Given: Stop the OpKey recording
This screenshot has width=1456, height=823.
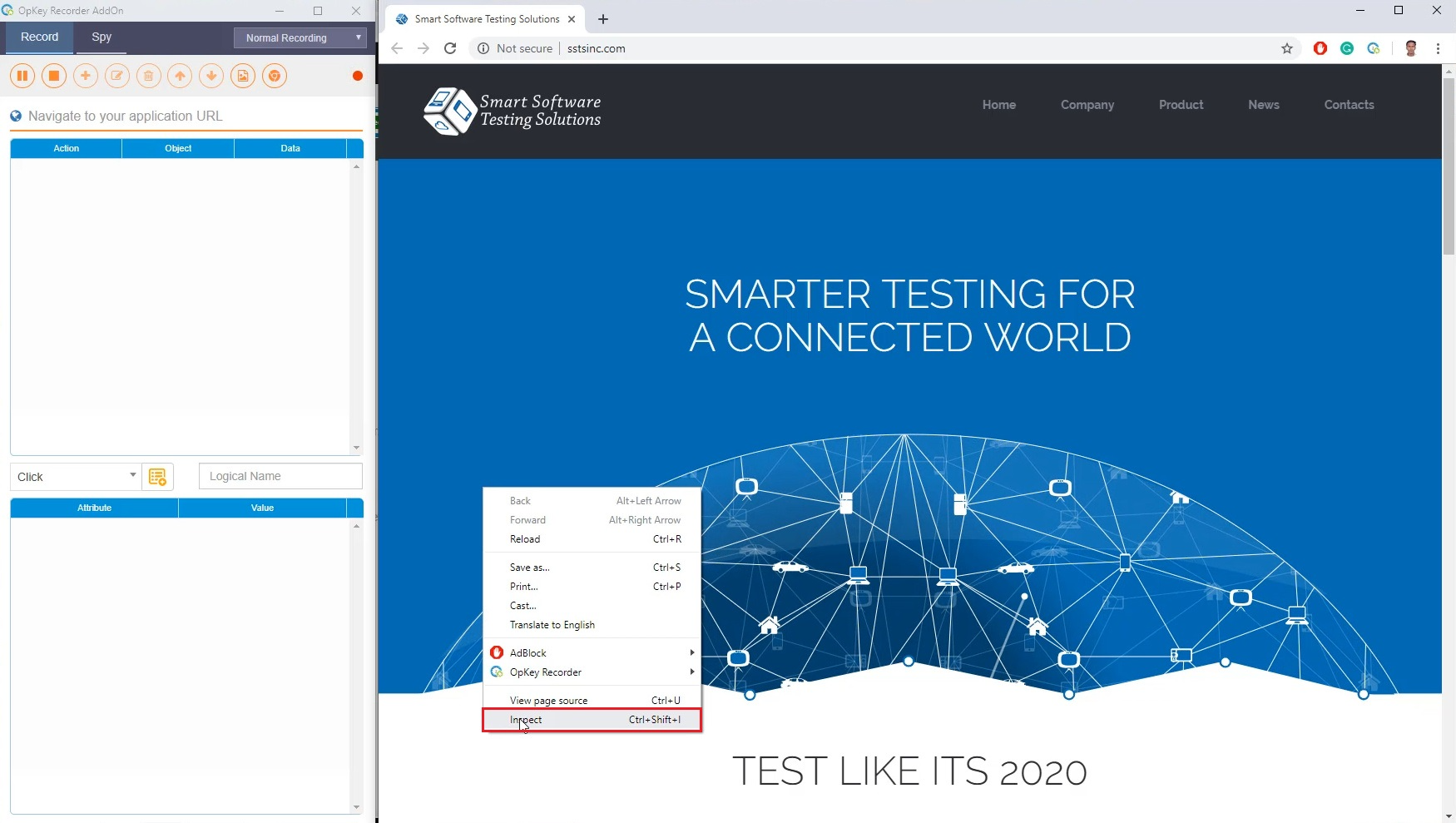Looking at the screenshot, I should (54, 76).
